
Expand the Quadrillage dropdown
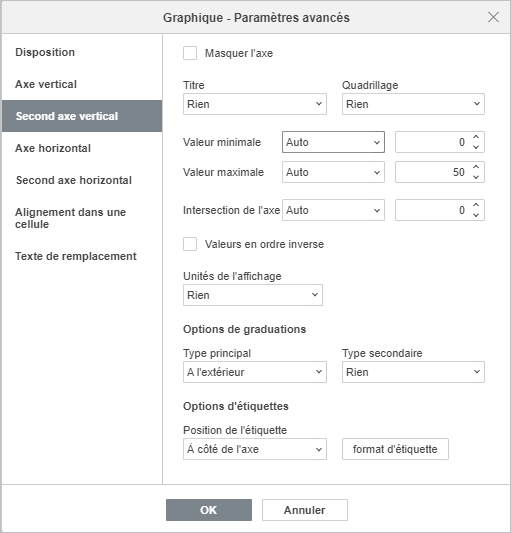[x=413, y=104]
